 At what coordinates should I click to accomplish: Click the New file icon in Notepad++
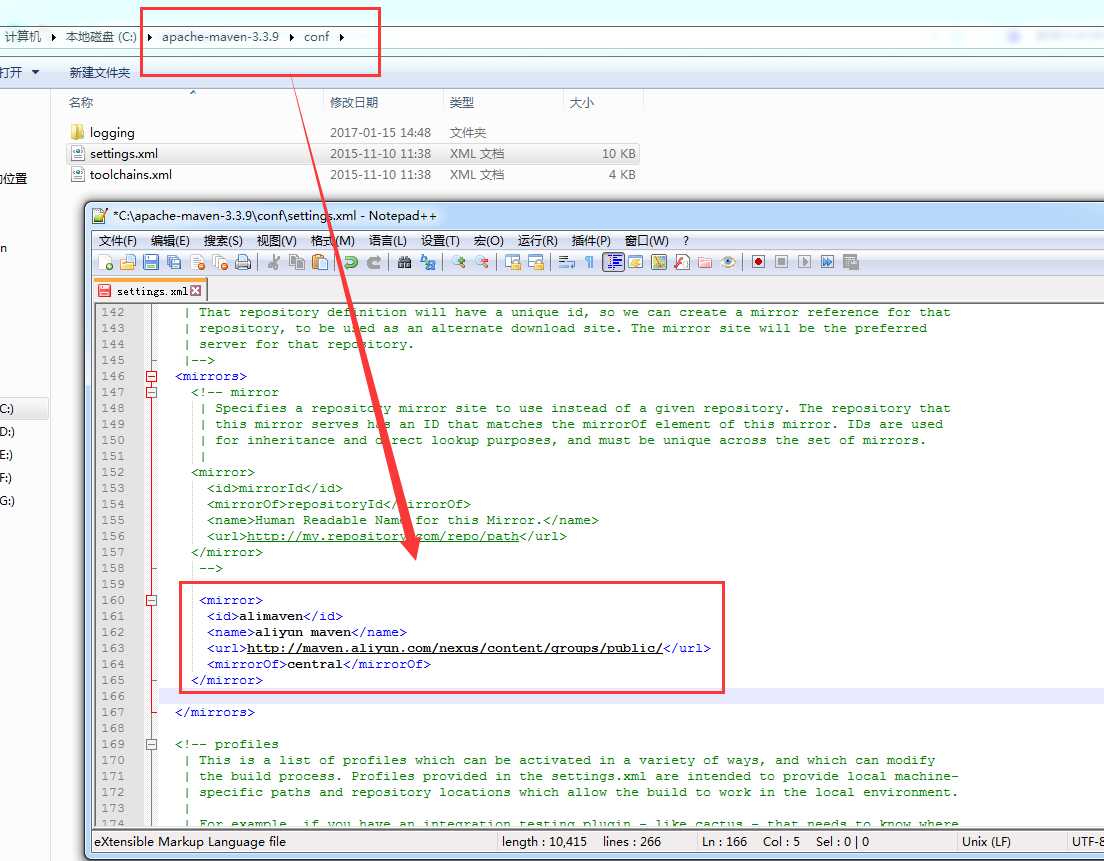pos(105,263)
